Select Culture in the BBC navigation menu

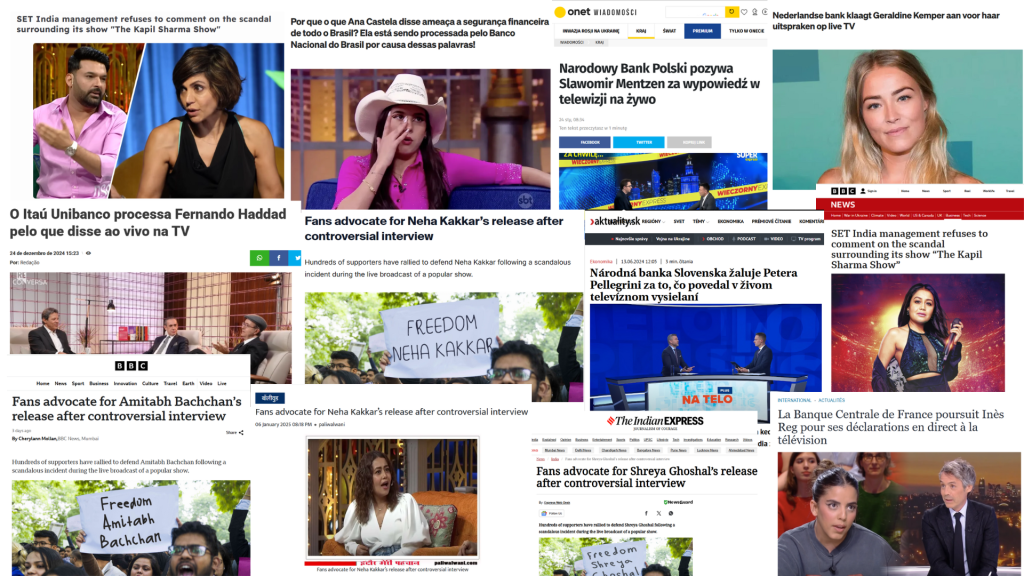pyautogui.click(x=150, y=383)
